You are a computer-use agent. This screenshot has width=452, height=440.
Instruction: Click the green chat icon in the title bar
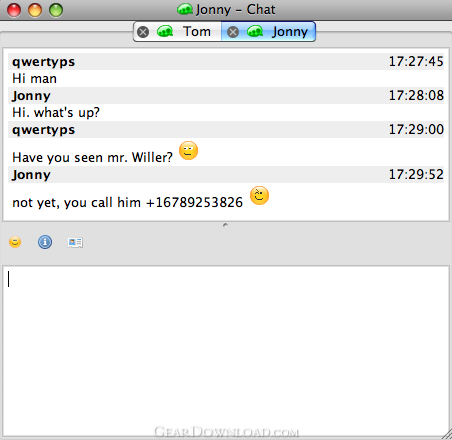coord(185,9)
